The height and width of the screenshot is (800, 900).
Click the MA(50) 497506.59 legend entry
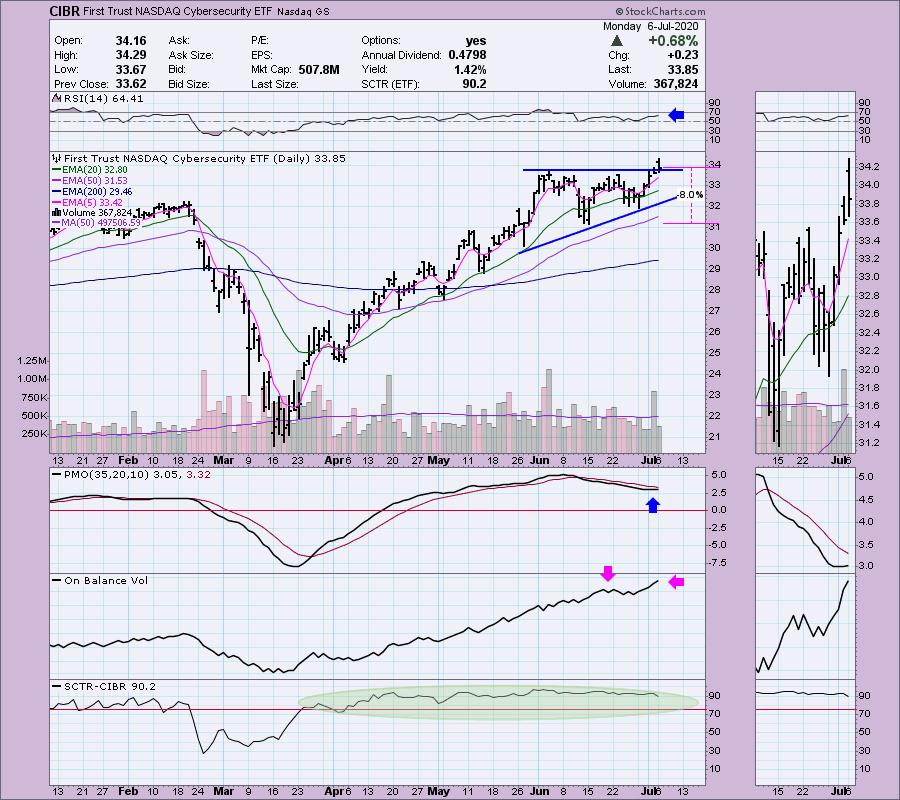(x=96, y=223)
